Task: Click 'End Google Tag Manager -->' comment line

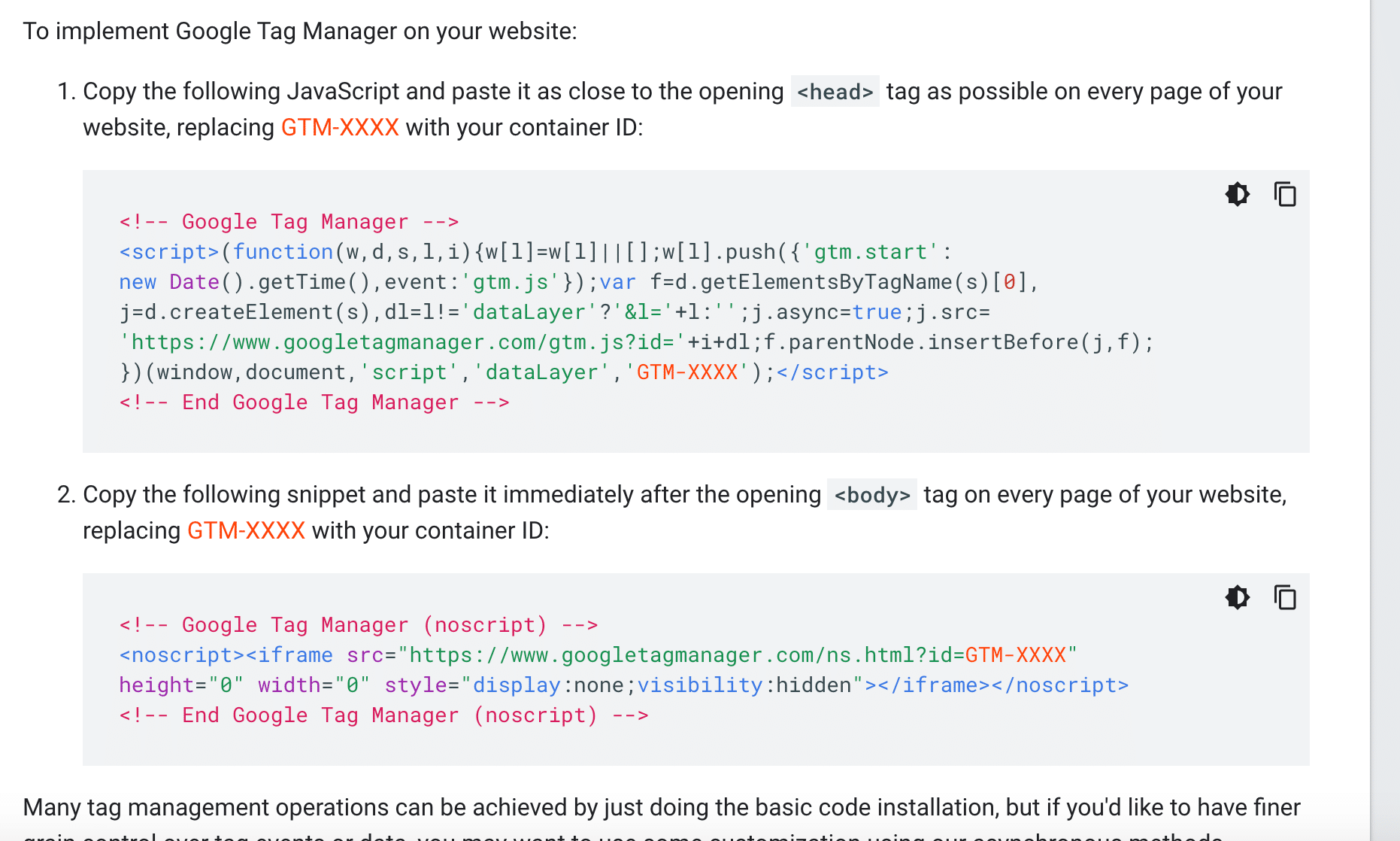Action: coord(314,402)
